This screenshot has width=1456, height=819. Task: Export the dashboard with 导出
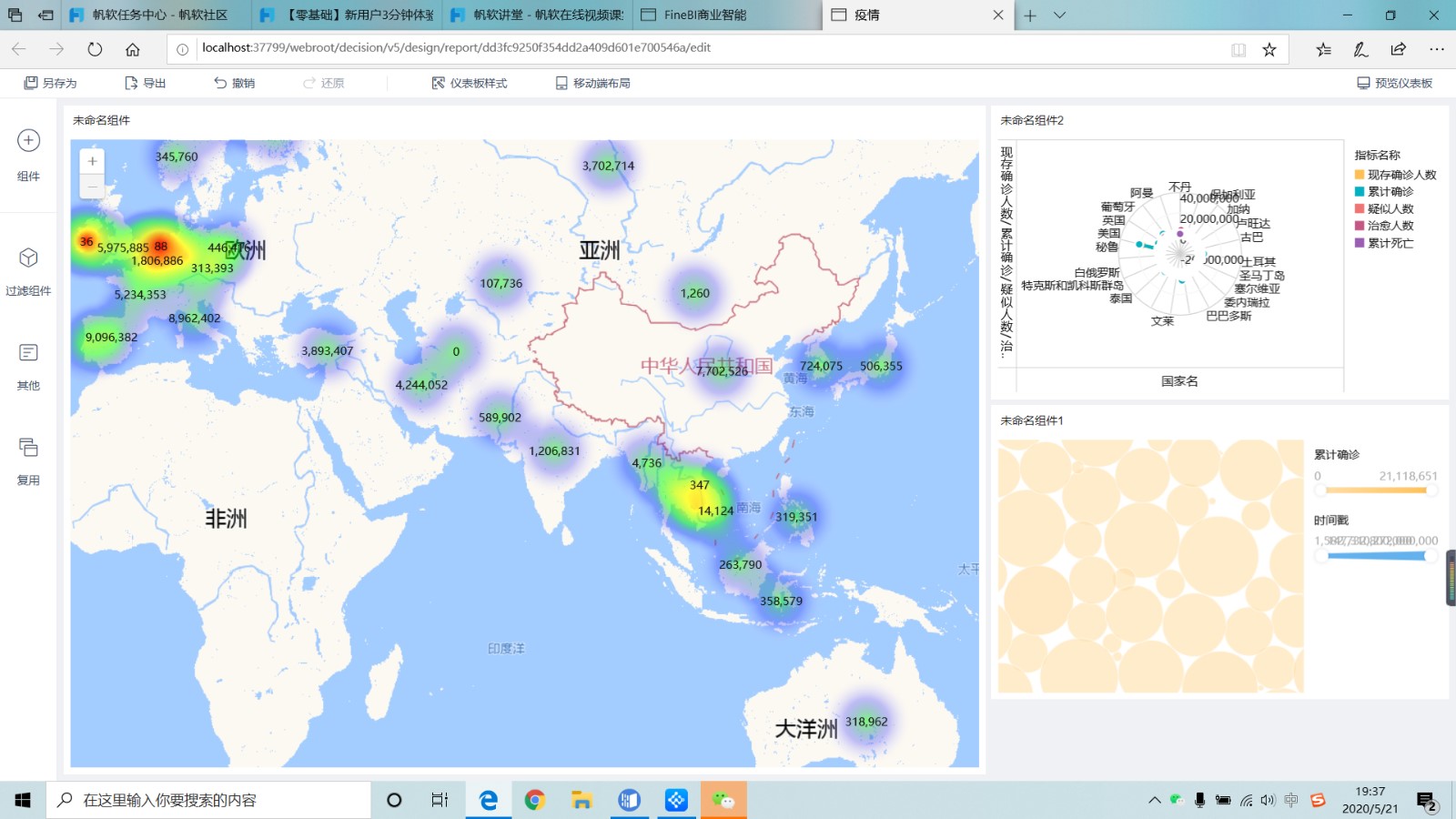pyautogui.click(x=146, y=83)
